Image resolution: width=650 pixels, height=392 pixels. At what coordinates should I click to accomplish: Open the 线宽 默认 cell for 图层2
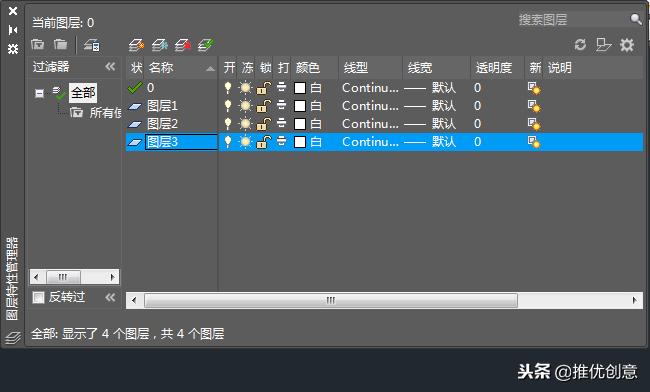pos(429,123)
